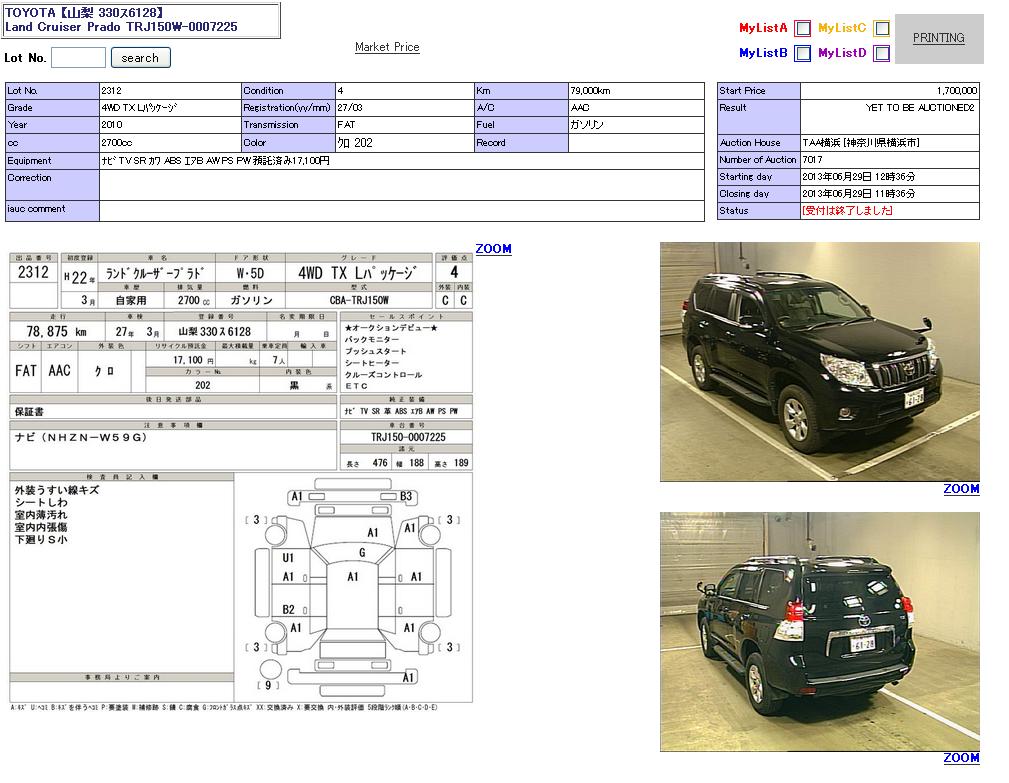
Task: Click the Auction House value cell
Action: [x=889, y=143]
